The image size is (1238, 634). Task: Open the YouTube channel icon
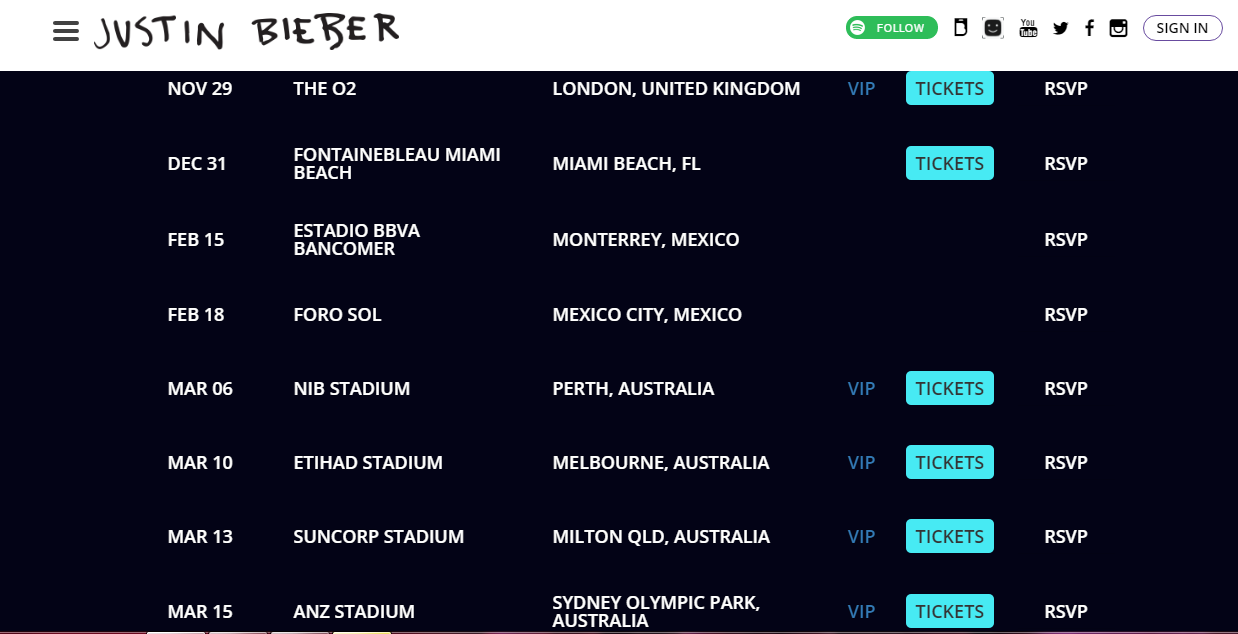(1028, 28)
